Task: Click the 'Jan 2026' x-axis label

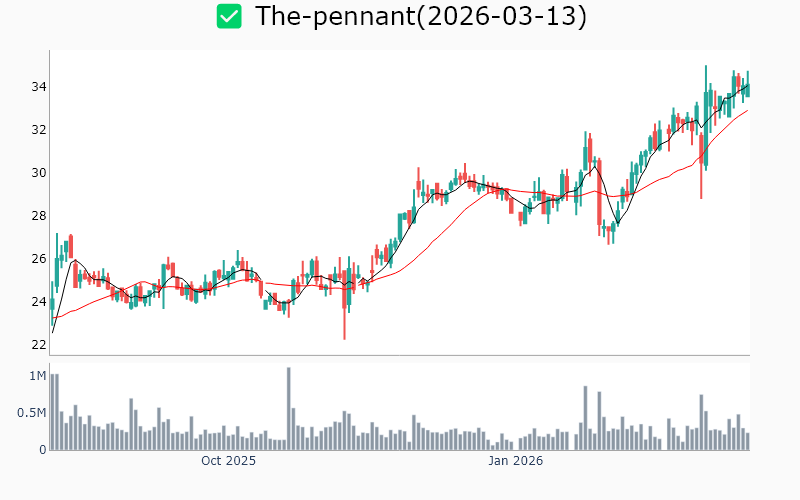Action: point(515,461)
